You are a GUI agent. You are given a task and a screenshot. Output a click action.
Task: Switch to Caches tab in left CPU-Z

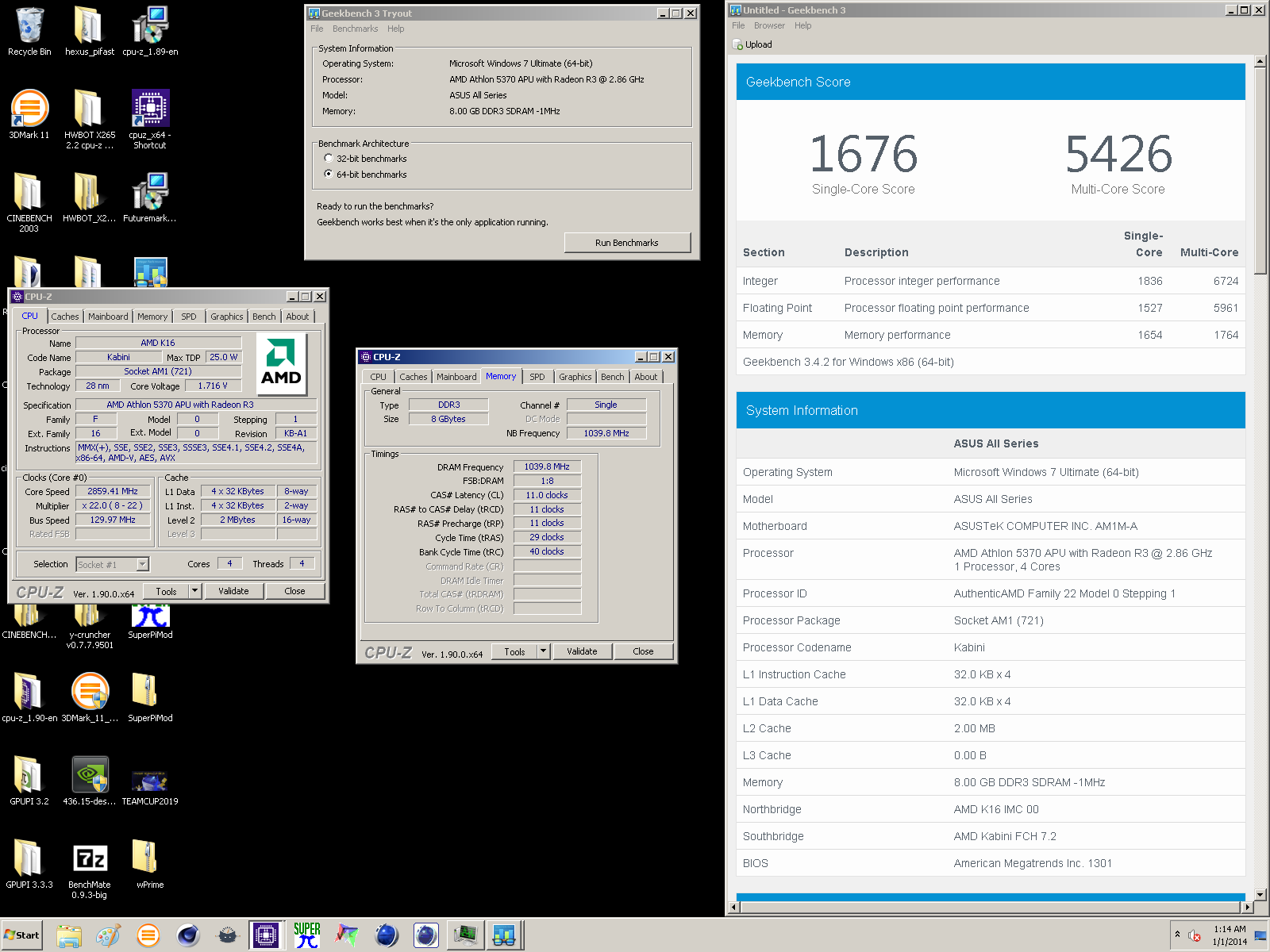[x=65, y=317]
